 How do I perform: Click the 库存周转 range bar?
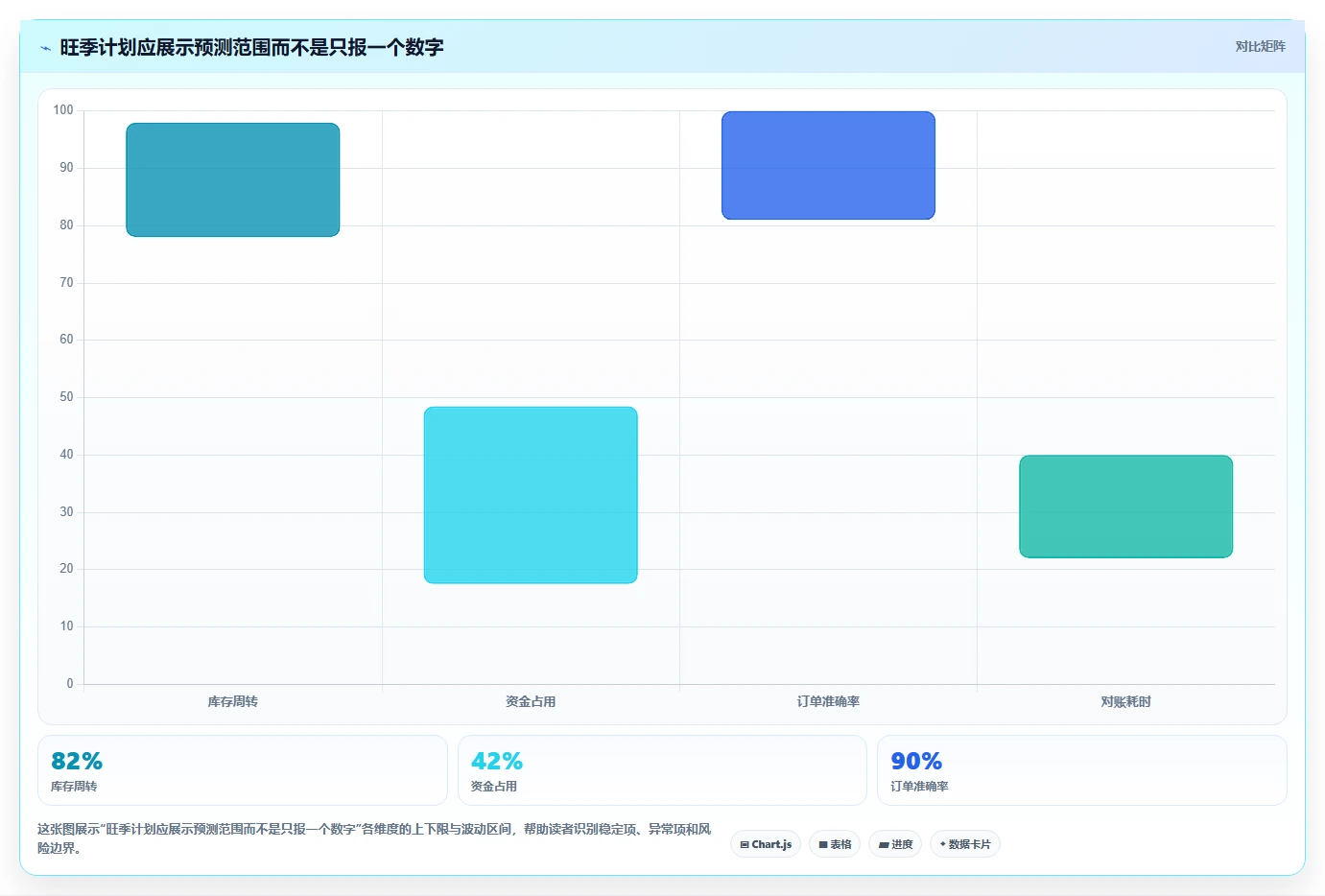(x=233, y=179)
